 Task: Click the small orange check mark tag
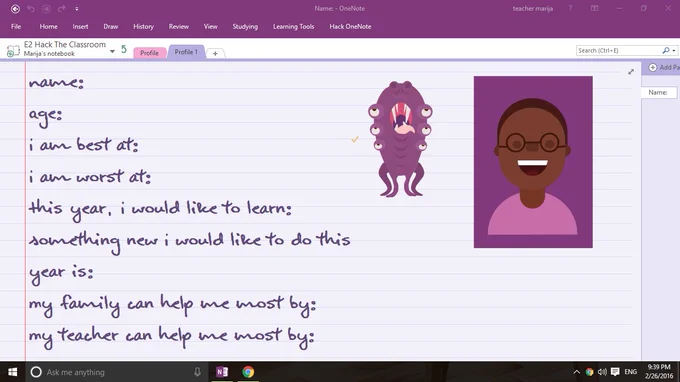pos(355,139)
